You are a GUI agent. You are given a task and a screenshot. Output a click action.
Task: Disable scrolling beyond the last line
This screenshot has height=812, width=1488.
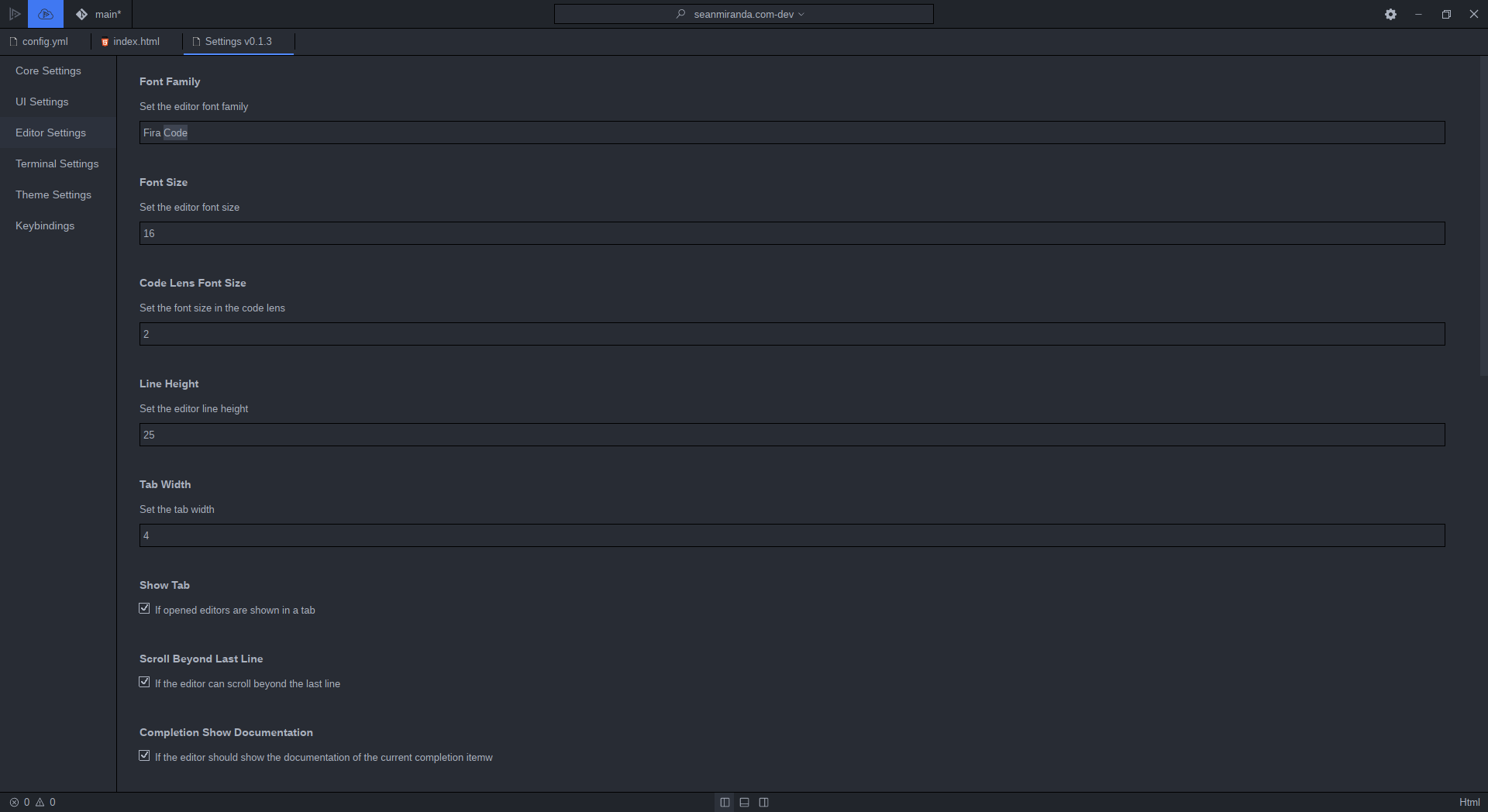[144, 682]
